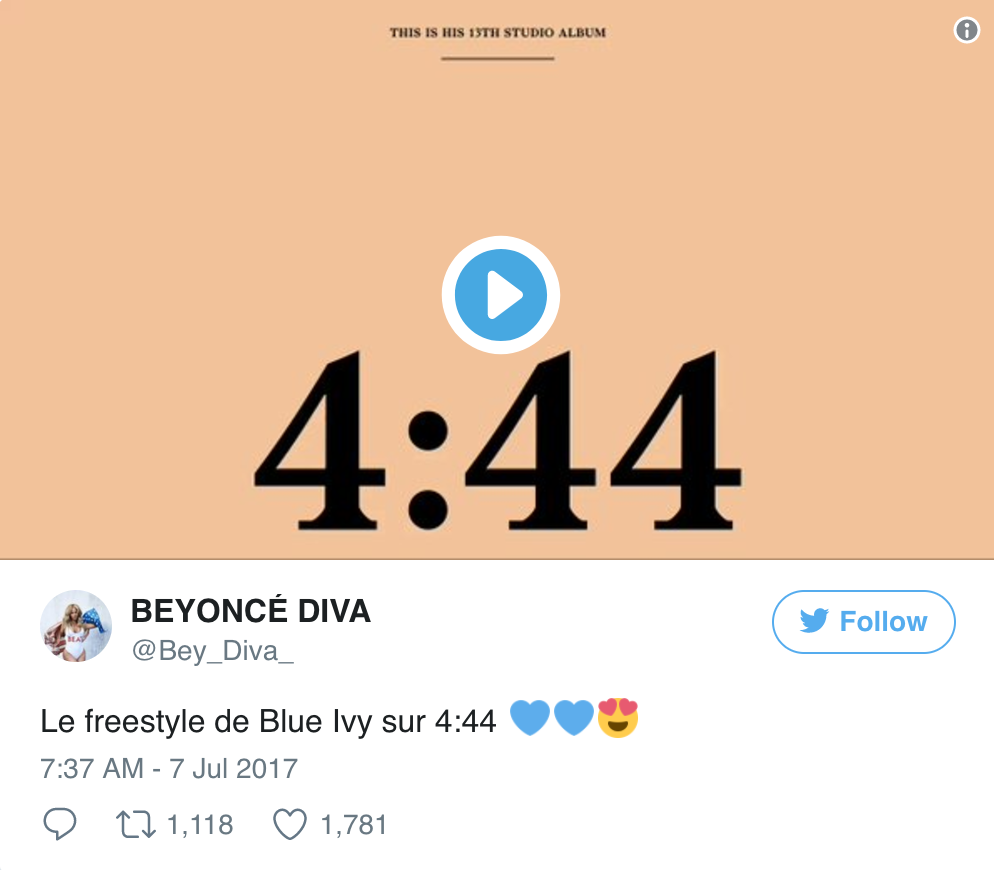The height and width of the screenshot is (870, 994).
Task: Open the info icon on video
Action: [x=966, y=30]
